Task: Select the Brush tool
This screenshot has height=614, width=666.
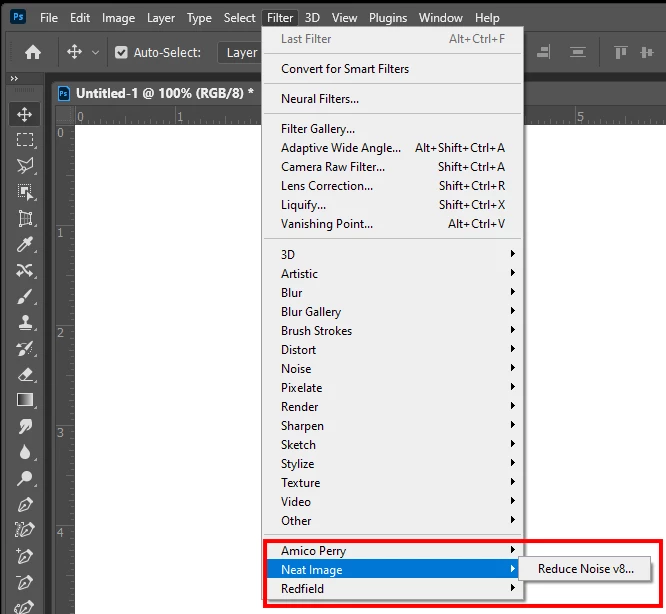Action: pyautogui.click(x=25, y=296)
